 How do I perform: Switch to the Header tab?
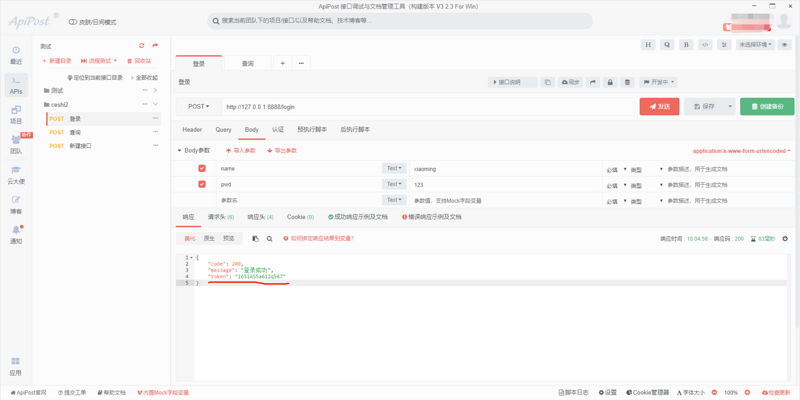pos(192,130)
